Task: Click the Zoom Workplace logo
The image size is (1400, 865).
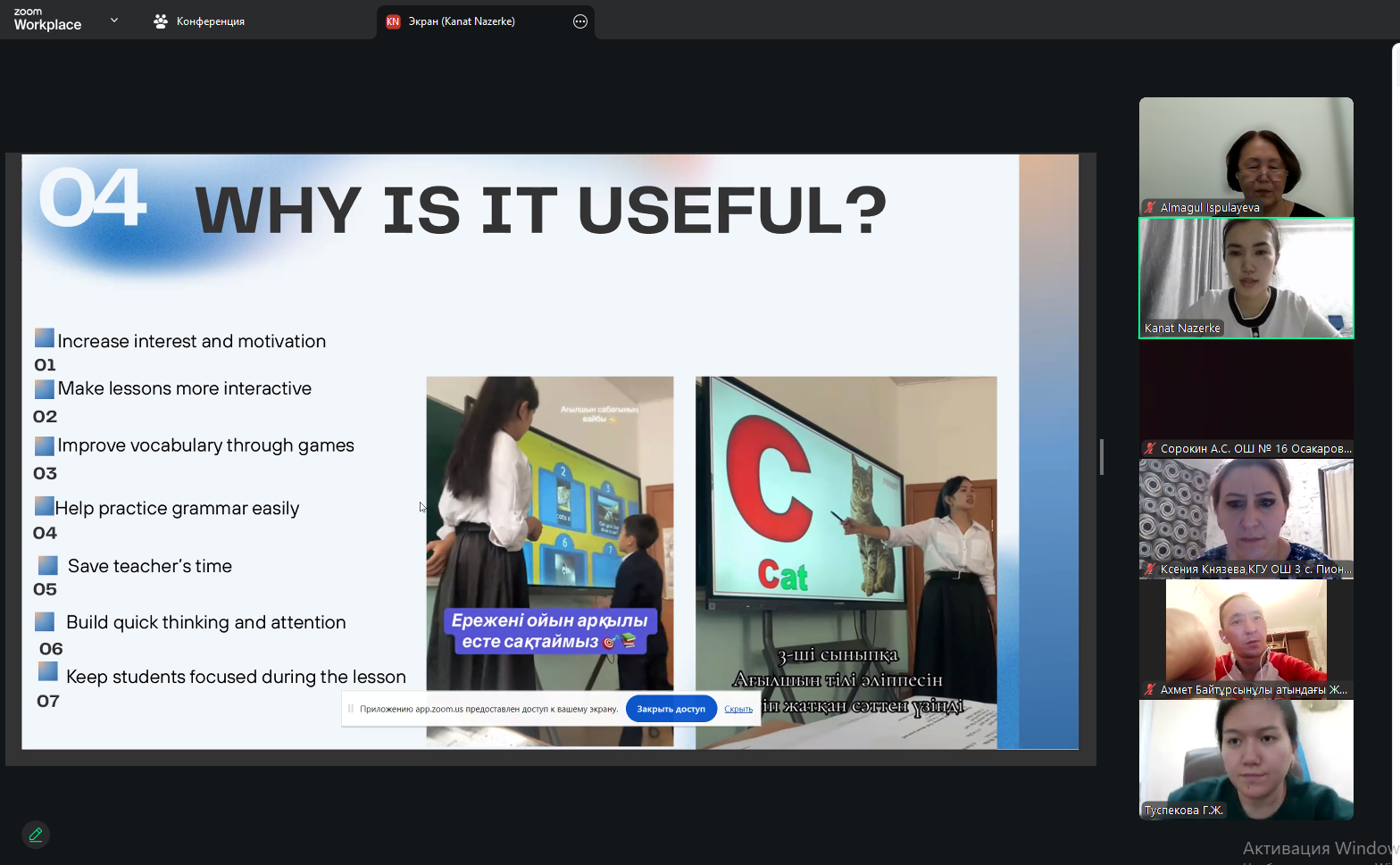Action: (x=47, y=20)
